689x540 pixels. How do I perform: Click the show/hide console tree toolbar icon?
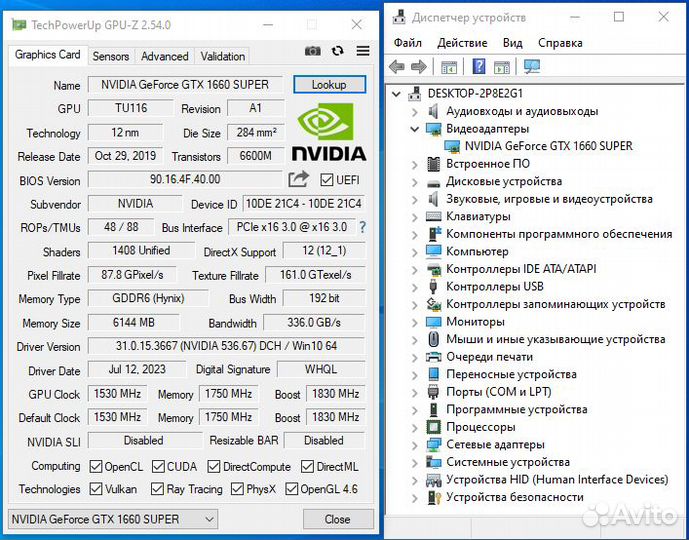(449, 67)
